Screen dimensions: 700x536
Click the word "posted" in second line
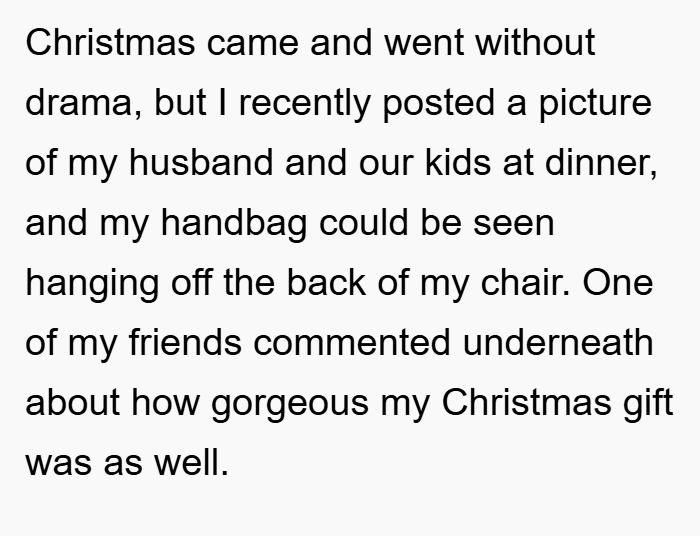pyautogui.click(x=439, y=104)
